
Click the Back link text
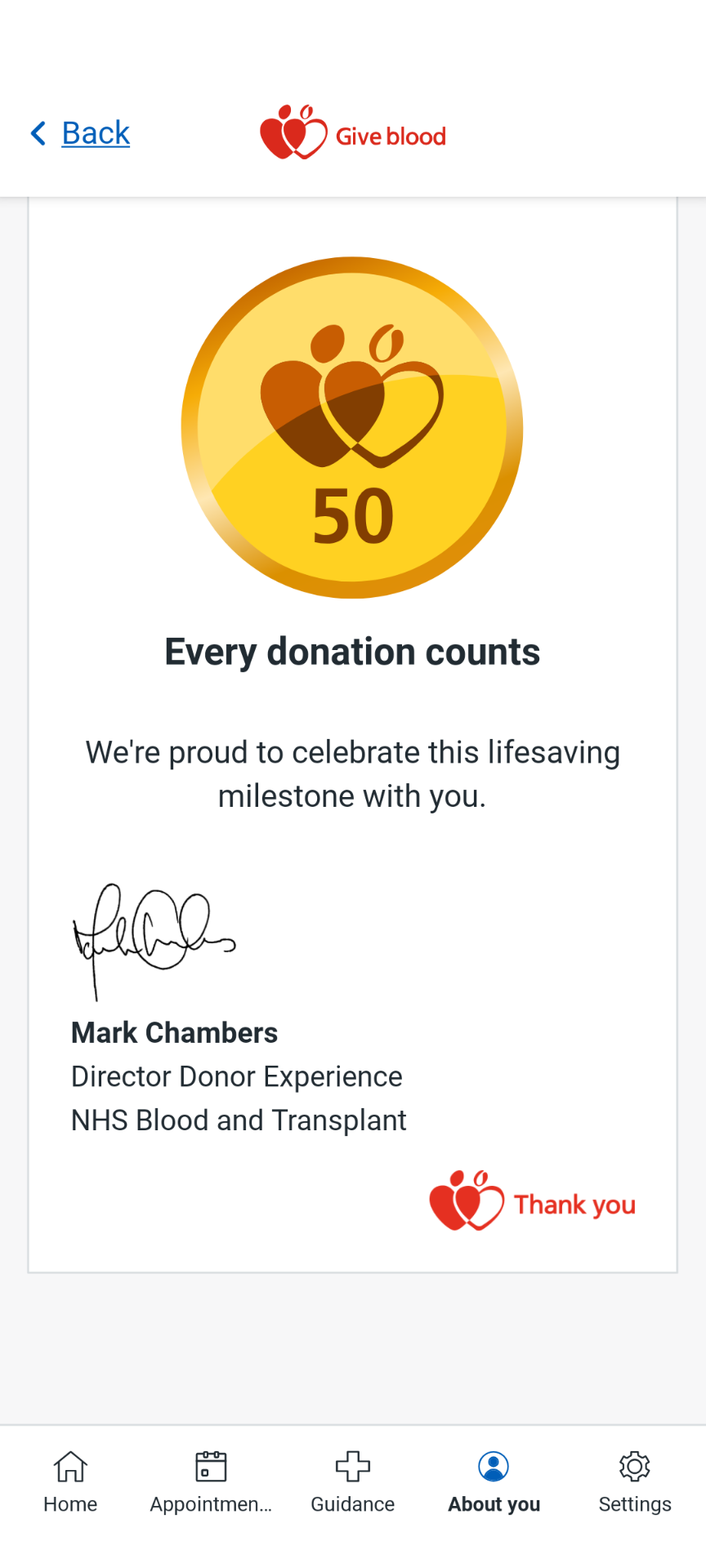pyautogui.click(x=96, y=133)
